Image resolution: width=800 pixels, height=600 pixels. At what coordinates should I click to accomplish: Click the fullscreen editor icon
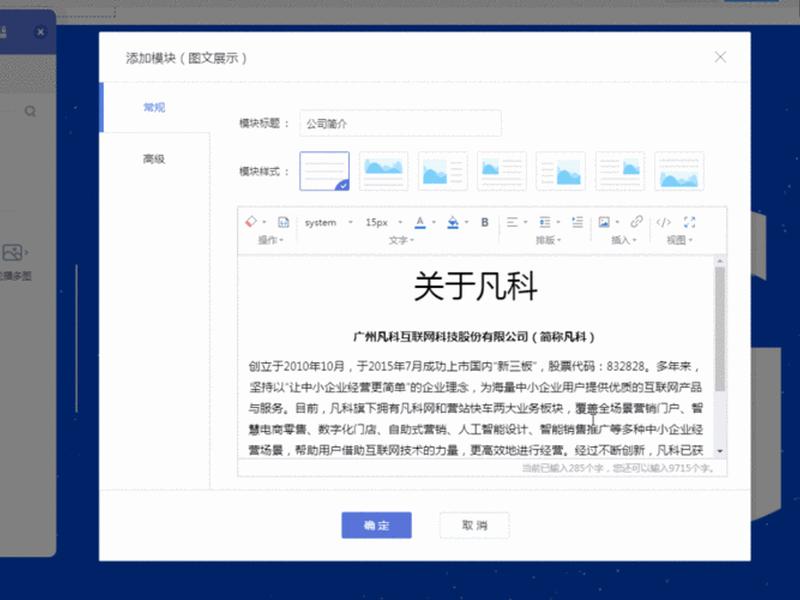pos(689,222)
